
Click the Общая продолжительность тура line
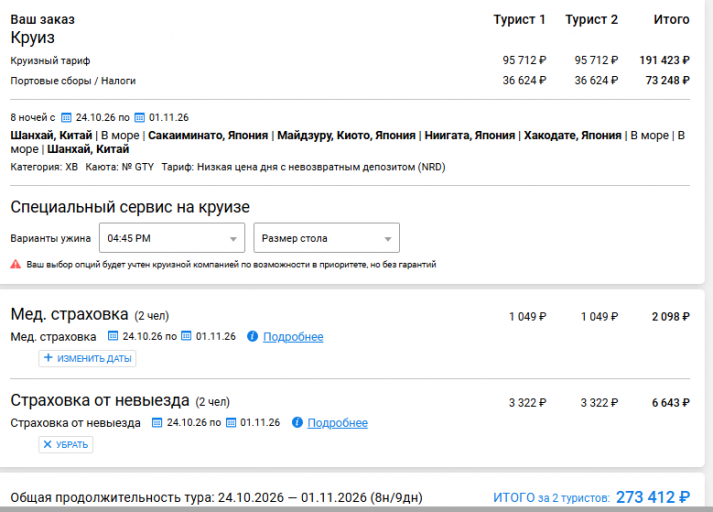click(x=216, y=497)
